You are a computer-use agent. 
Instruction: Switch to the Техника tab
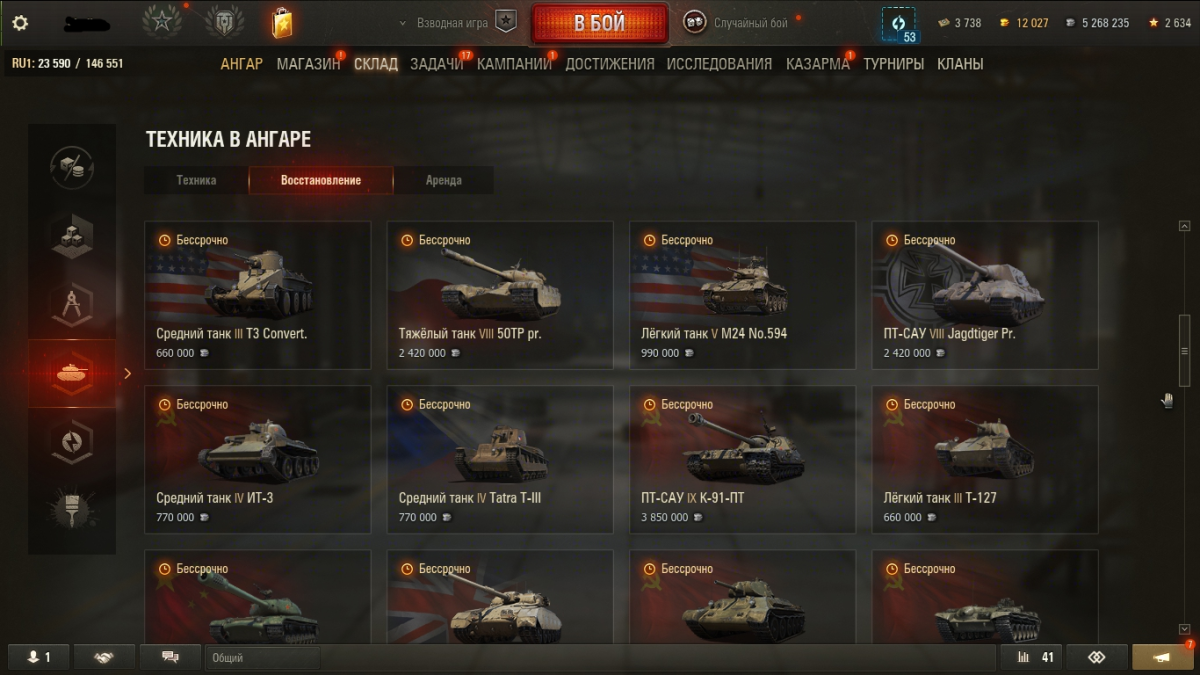196,180
